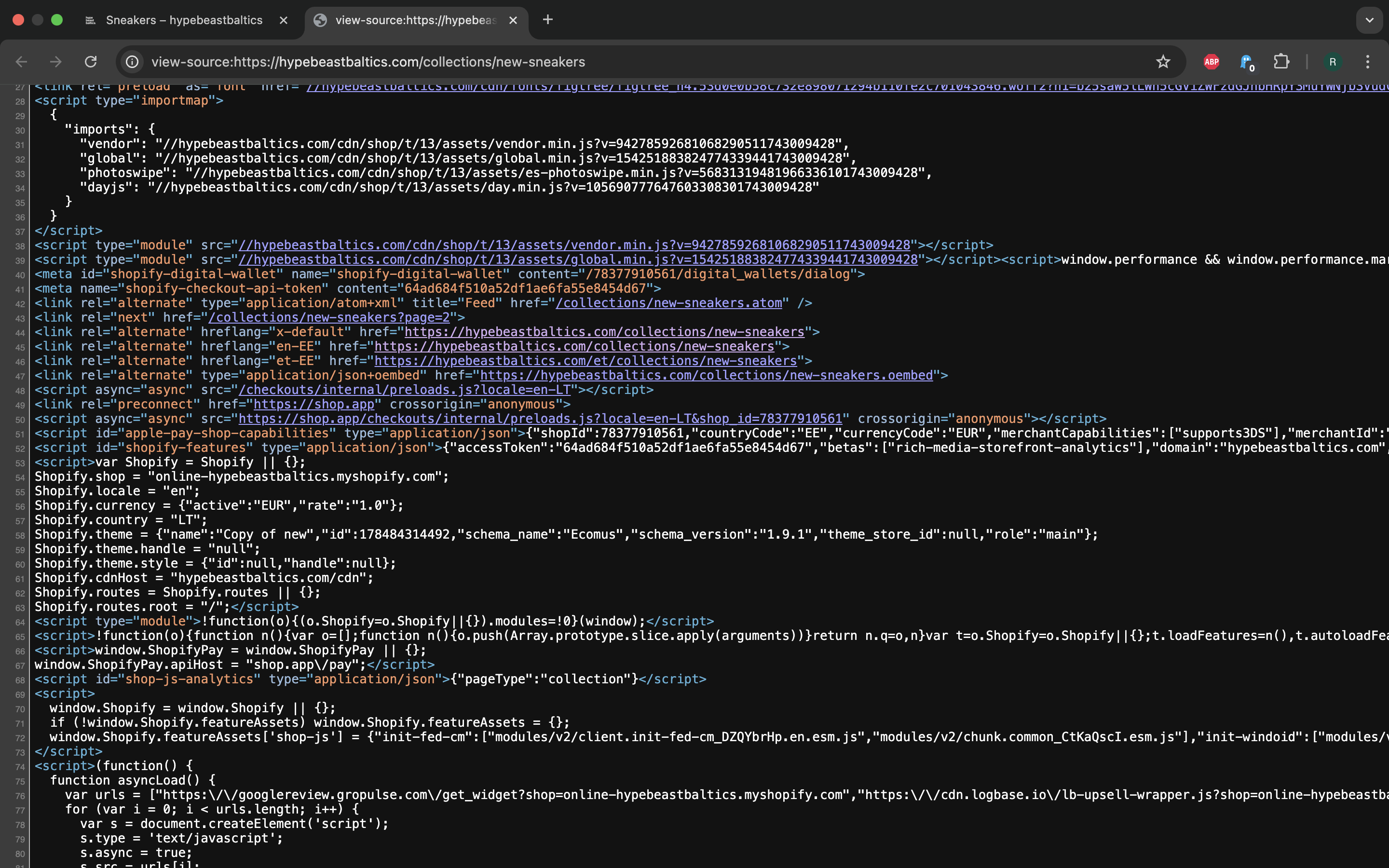View site information icon in address bar
The image size is (1389, 868).
[x=133, y=62]
